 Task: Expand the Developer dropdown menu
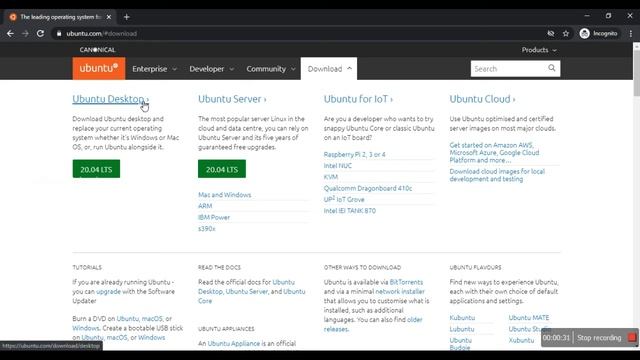(211, 69)
